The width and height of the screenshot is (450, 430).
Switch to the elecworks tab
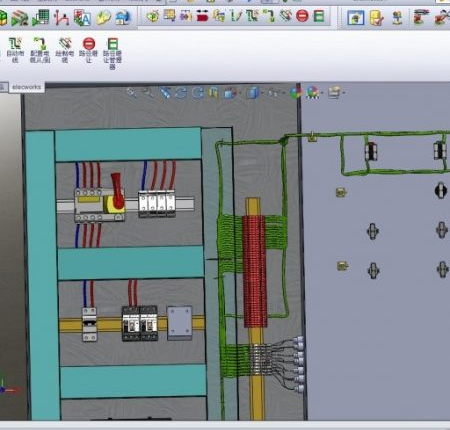(26, 87)
